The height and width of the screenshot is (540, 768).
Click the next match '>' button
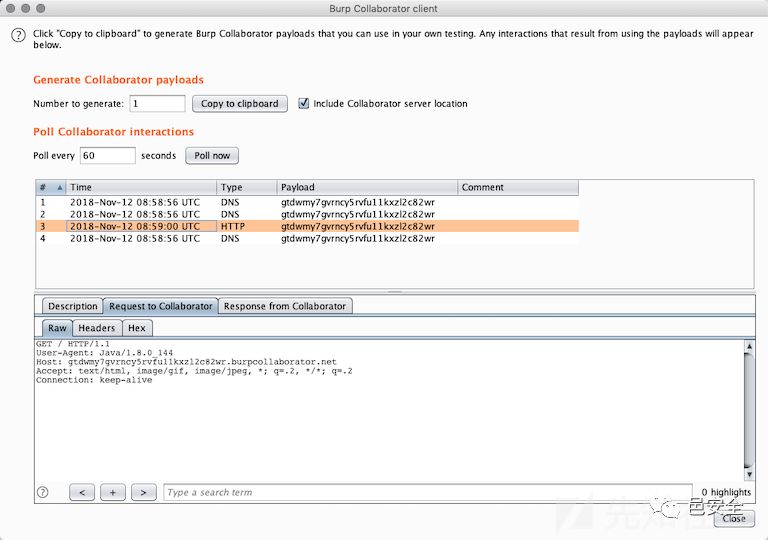pyautogui.click(x=144, y=492)
